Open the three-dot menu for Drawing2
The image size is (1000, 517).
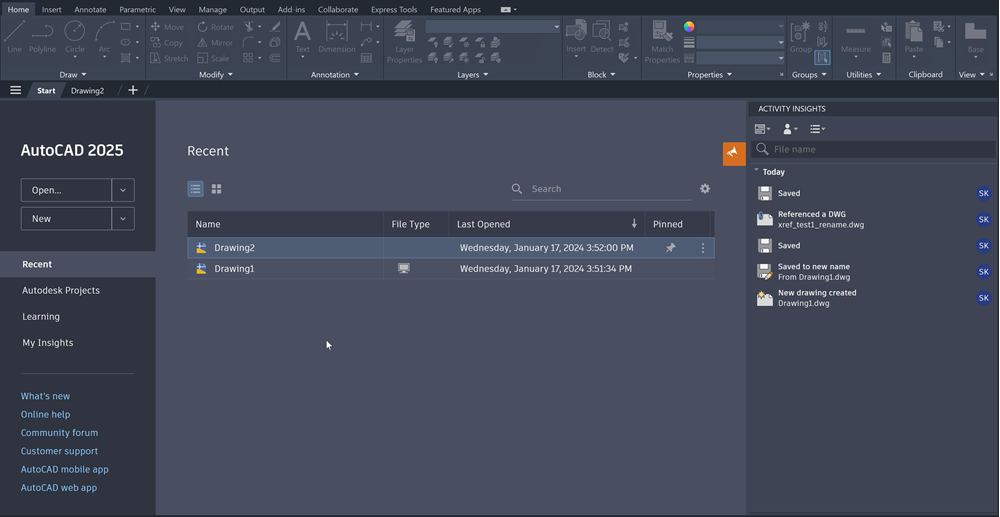click(703, 248)
